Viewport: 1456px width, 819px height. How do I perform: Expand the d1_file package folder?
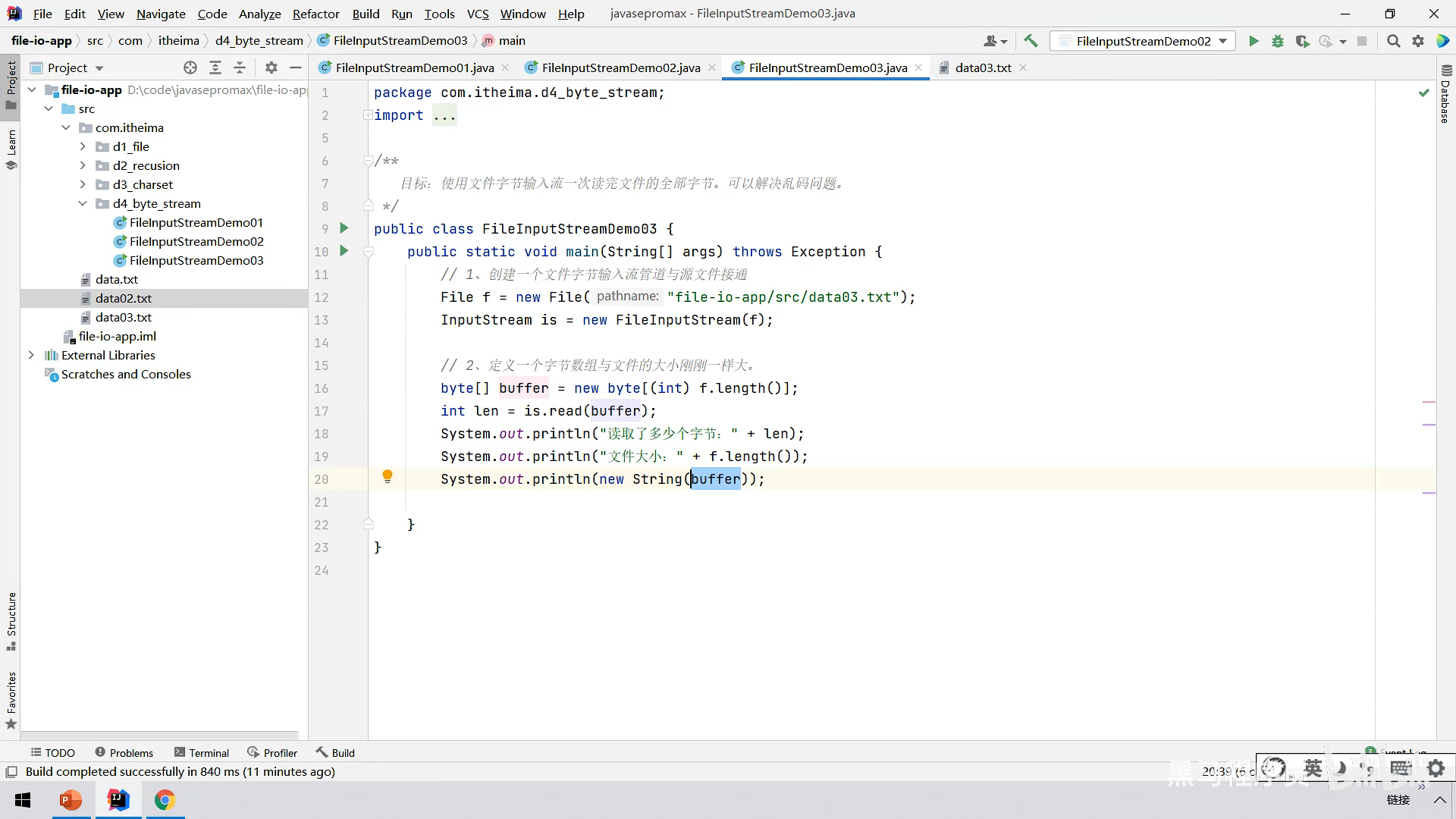coord(83,146)
